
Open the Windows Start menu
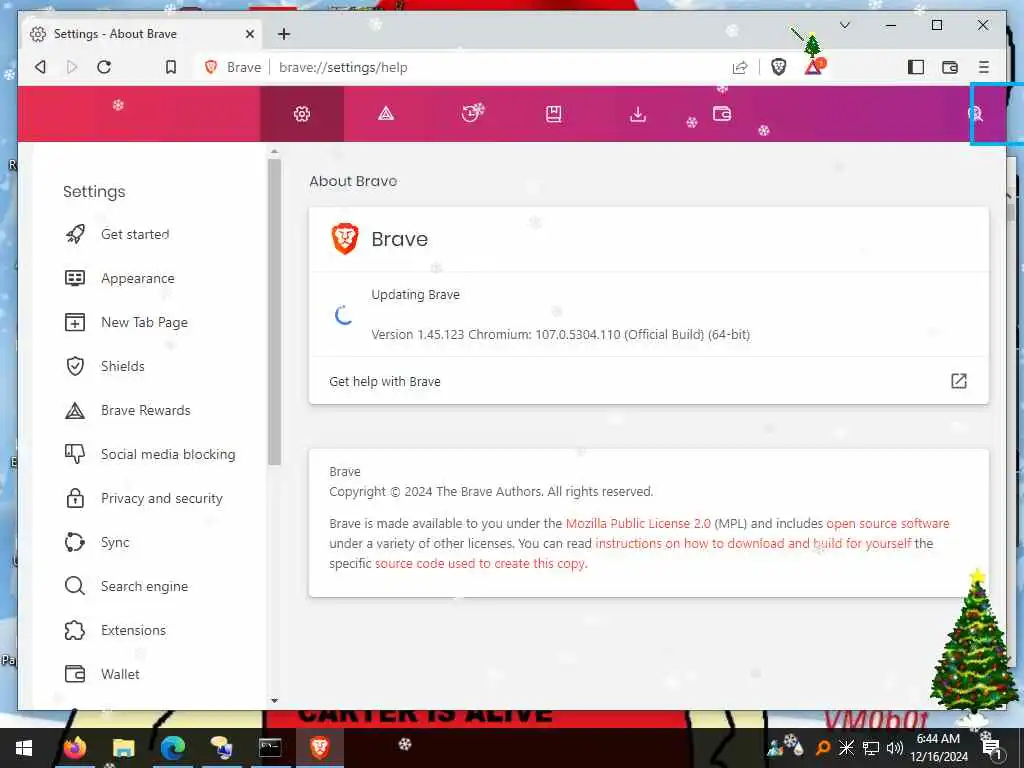pos(24,748)
